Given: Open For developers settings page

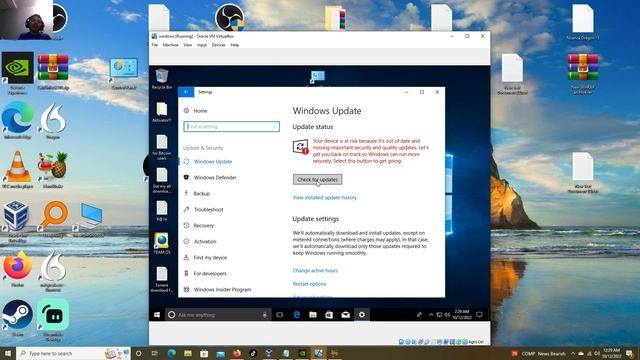Looking at the screenshot, I should [210, 273].
